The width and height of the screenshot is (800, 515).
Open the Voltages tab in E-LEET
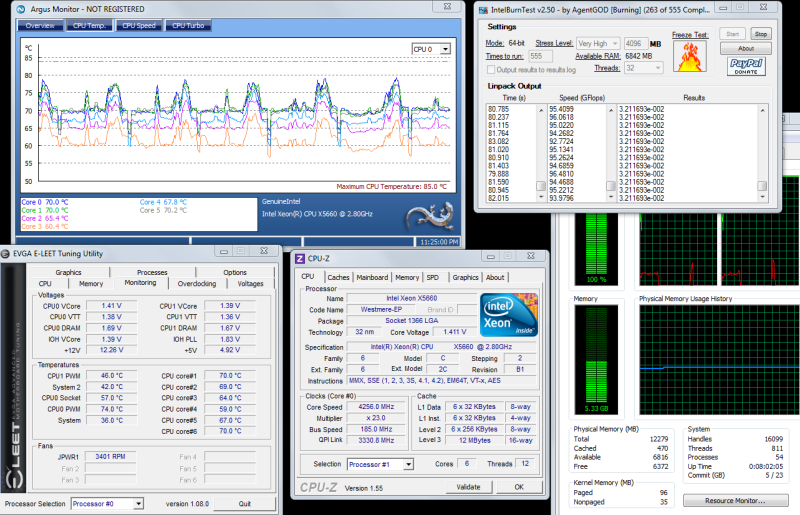pyautogui.click(x=251, y=284)
